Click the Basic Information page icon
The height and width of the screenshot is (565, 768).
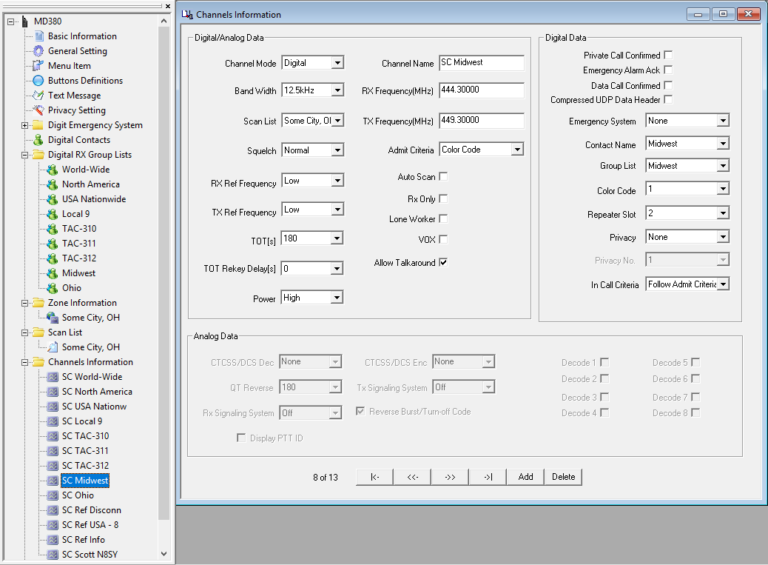39,36
